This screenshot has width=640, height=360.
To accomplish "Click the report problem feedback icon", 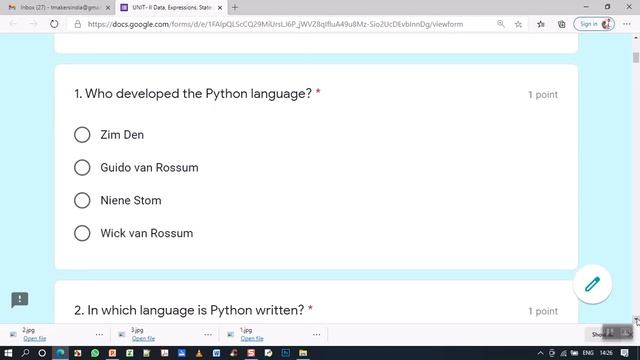I will click(20, 300).
